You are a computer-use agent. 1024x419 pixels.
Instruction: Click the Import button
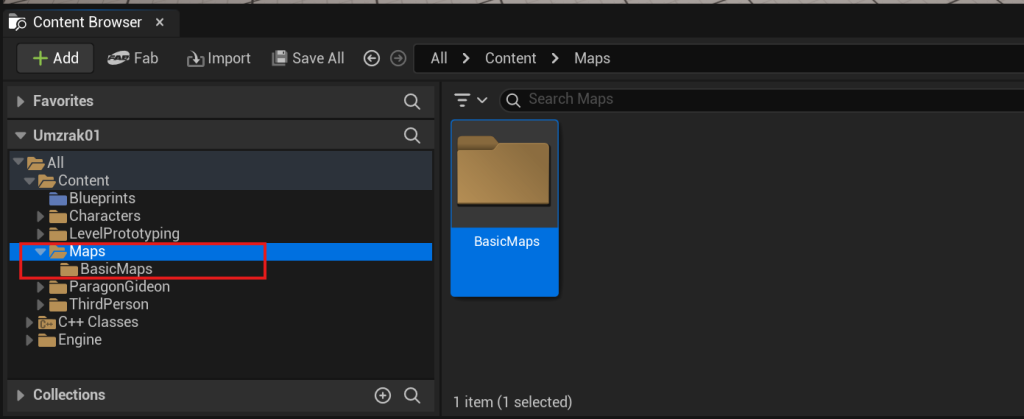pos(219,58)
